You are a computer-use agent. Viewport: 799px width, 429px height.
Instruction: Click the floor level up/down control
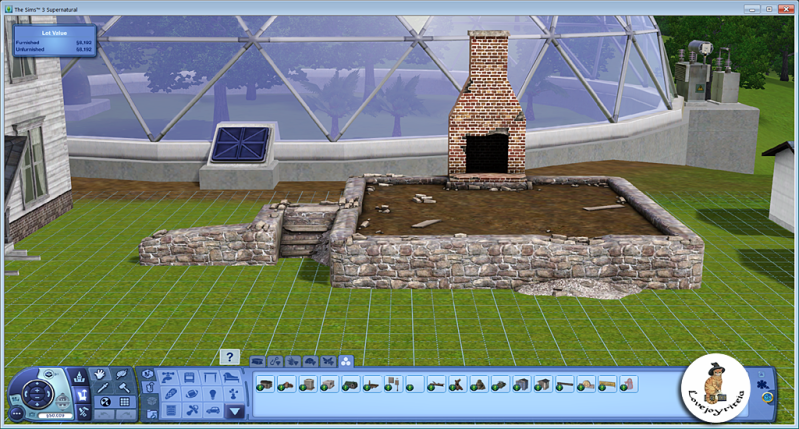(62, 400)
